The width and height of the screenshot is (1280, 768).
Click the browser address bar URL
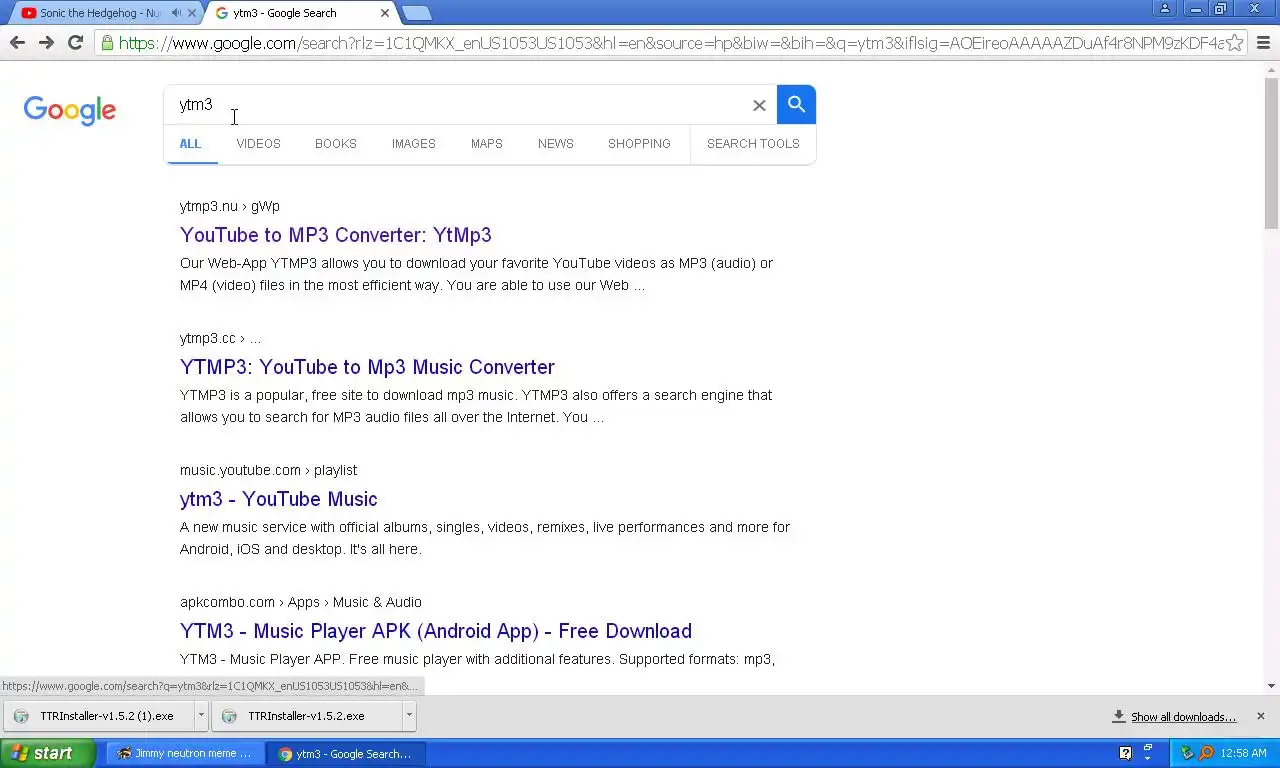[671, 43]
